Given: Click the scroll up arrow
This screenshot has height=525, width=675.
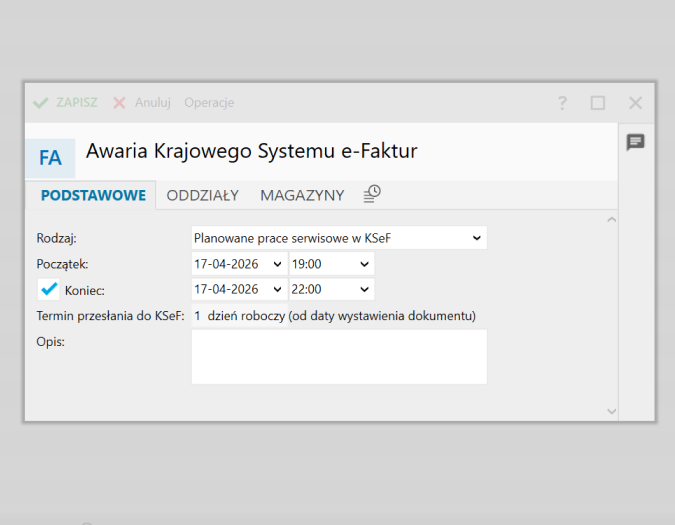Looking at the screenshot, I should pyautogui.click(x=611, y=219).
